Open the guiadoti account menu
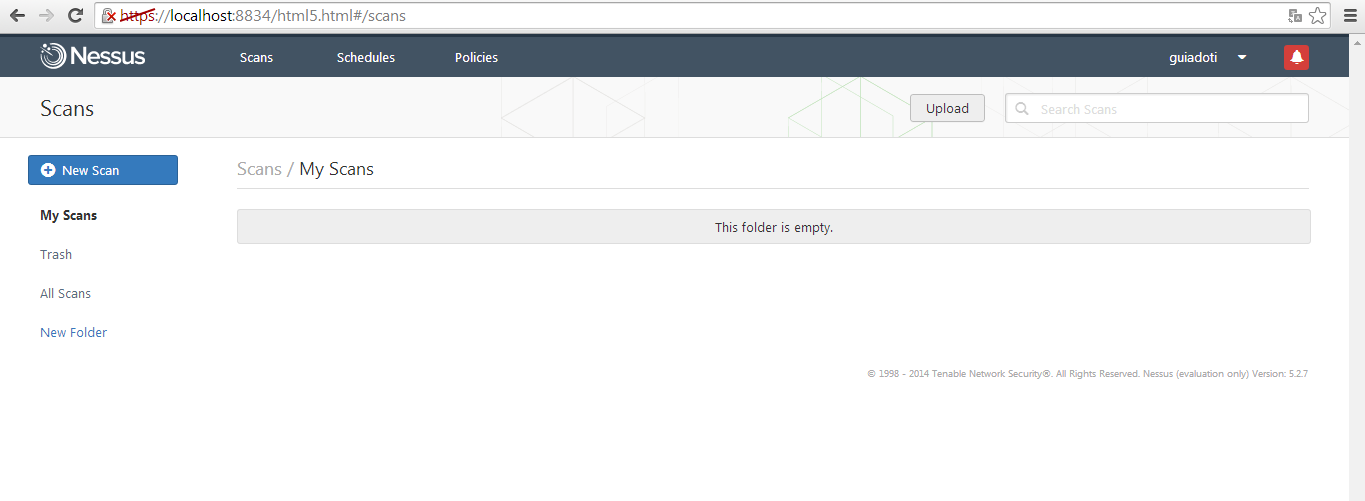The image size is (1365, 501). coord(1193,57)
